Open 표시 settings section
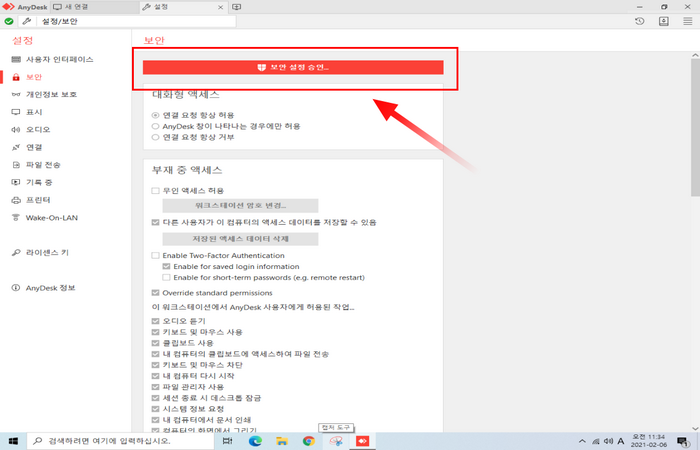700x450 pixels. click(27, 112)
